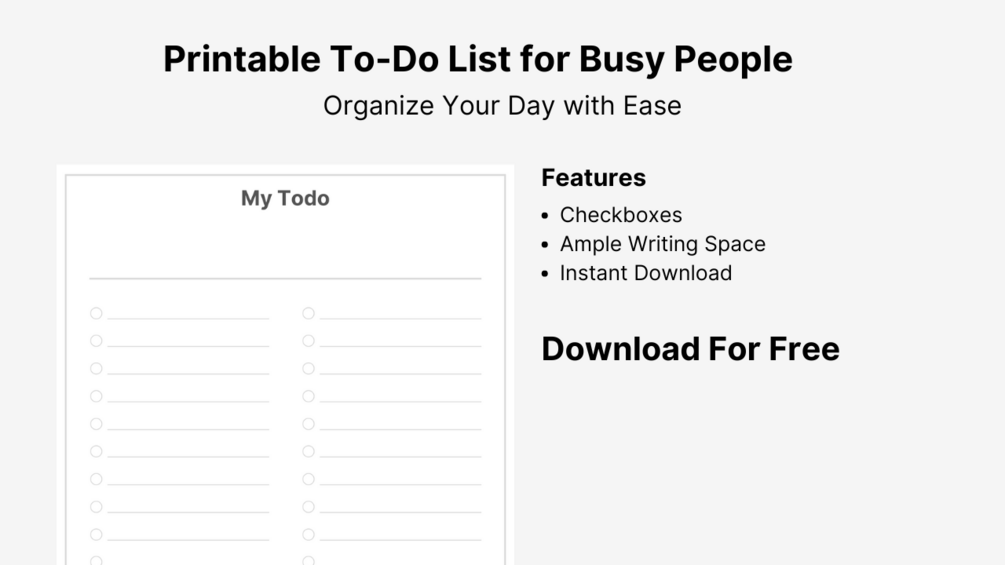Select the Ample Writing Space feature item
The image size is (1005, 565).
[x=662, y=244]
